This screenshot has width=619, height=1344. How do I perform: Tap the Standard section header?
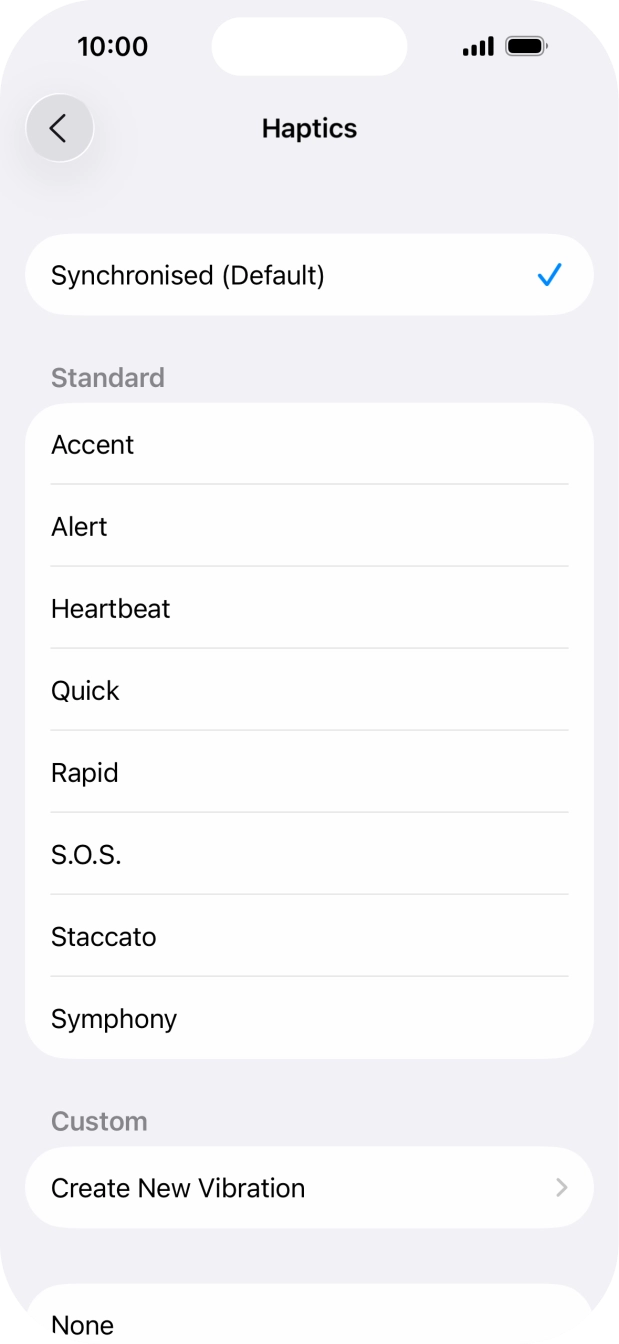pos(107,378)
